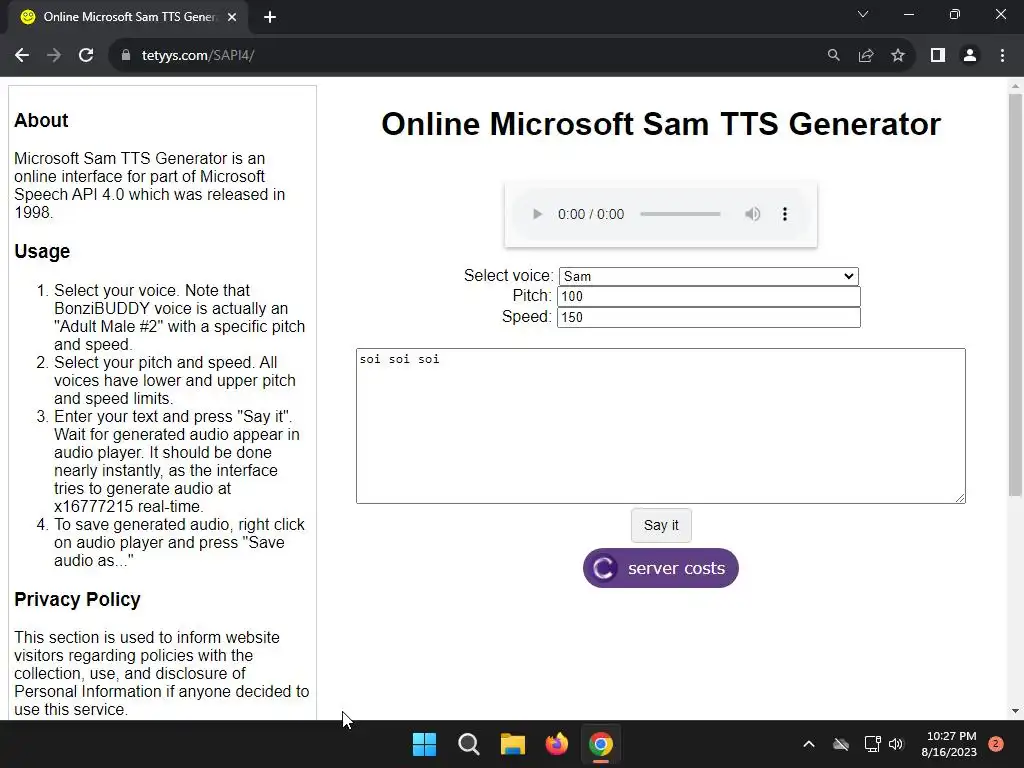Open File Explorer from taskbar
This screenshot has width=1024, height=768.
point(513,744)
